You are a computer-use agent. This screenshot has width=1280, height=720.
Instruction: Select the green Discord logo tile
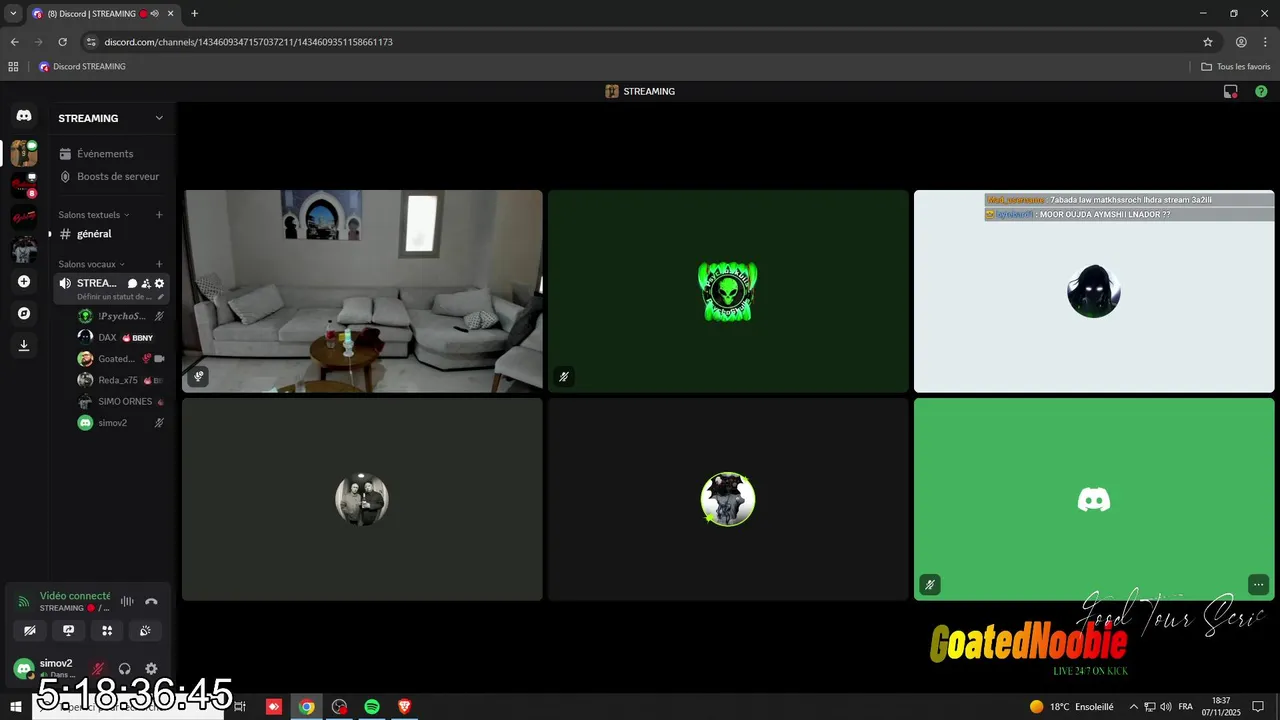(x=1094, y=499)
